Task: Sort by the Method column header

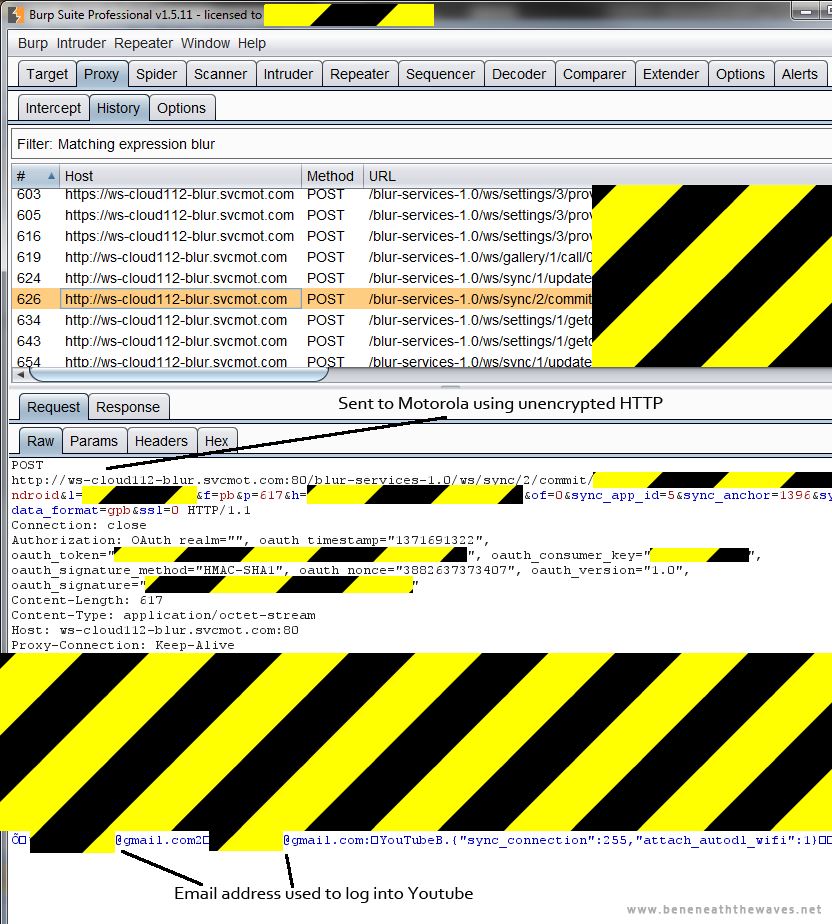Action: coord(332,176)
